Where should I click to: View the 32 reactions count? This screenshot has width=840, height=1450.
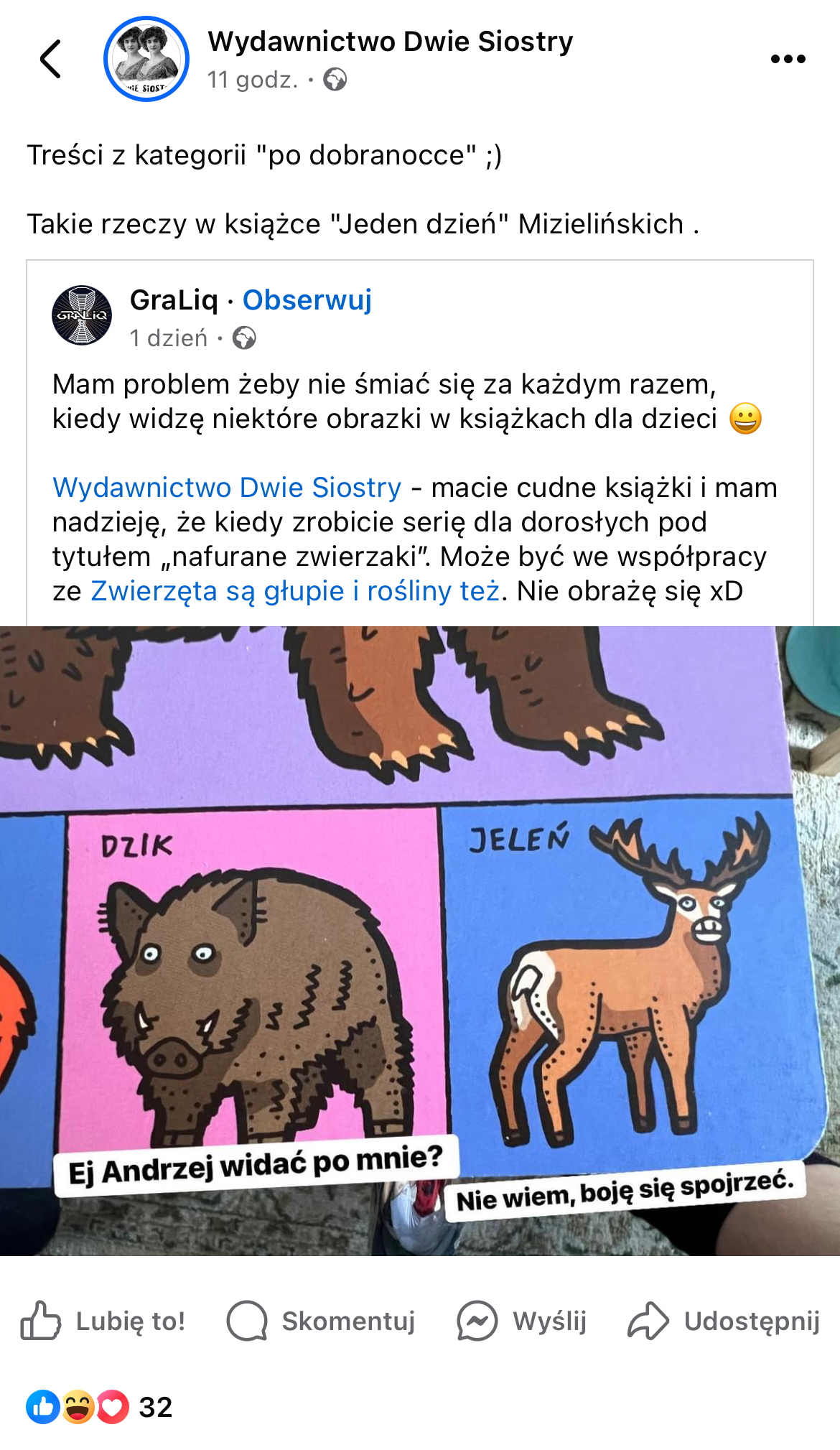click(156, 1407)
